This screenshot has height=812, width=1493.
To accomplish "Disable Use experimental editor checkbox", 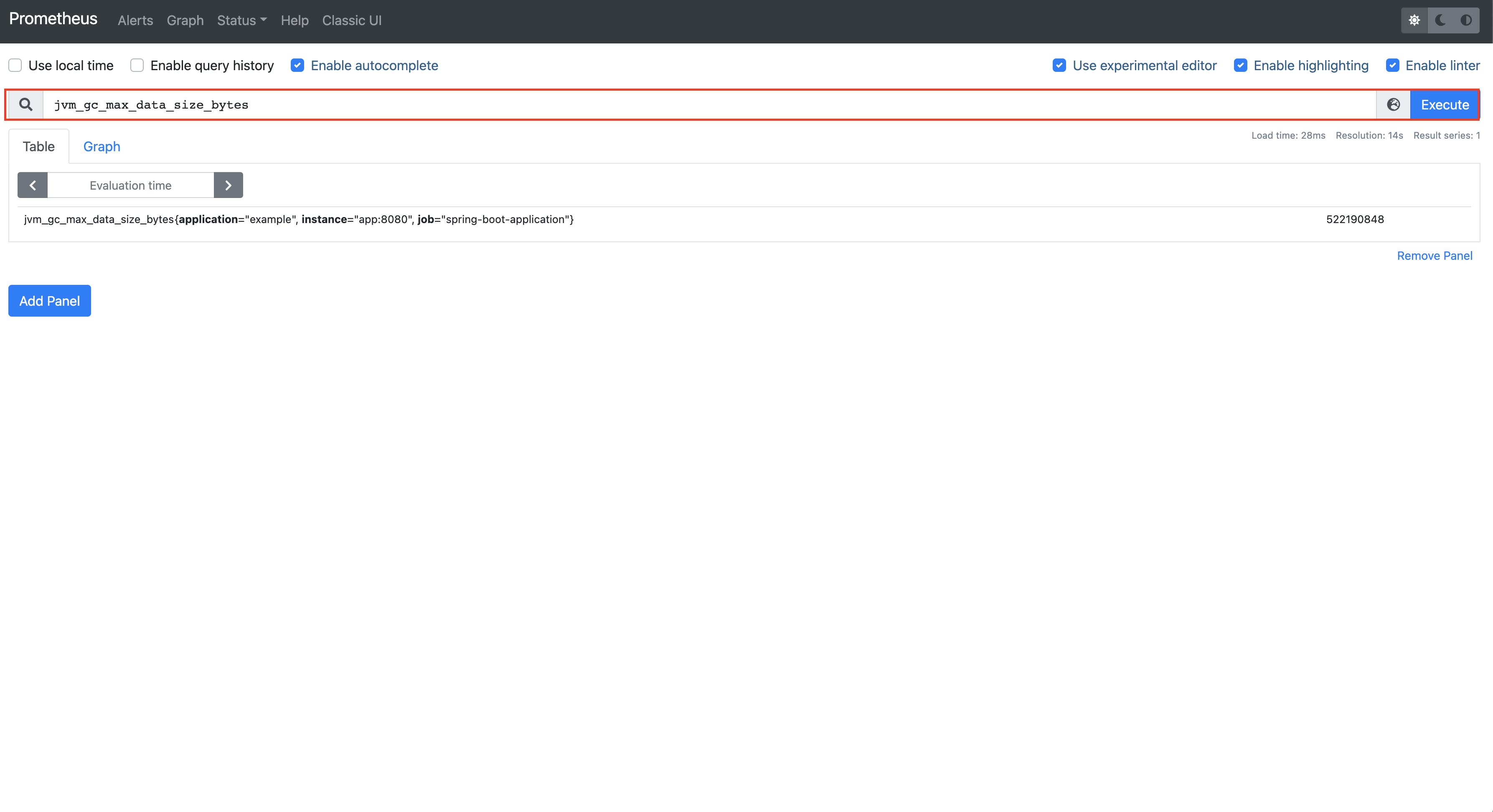I will pyautogui.click(x=1059, y=66).
